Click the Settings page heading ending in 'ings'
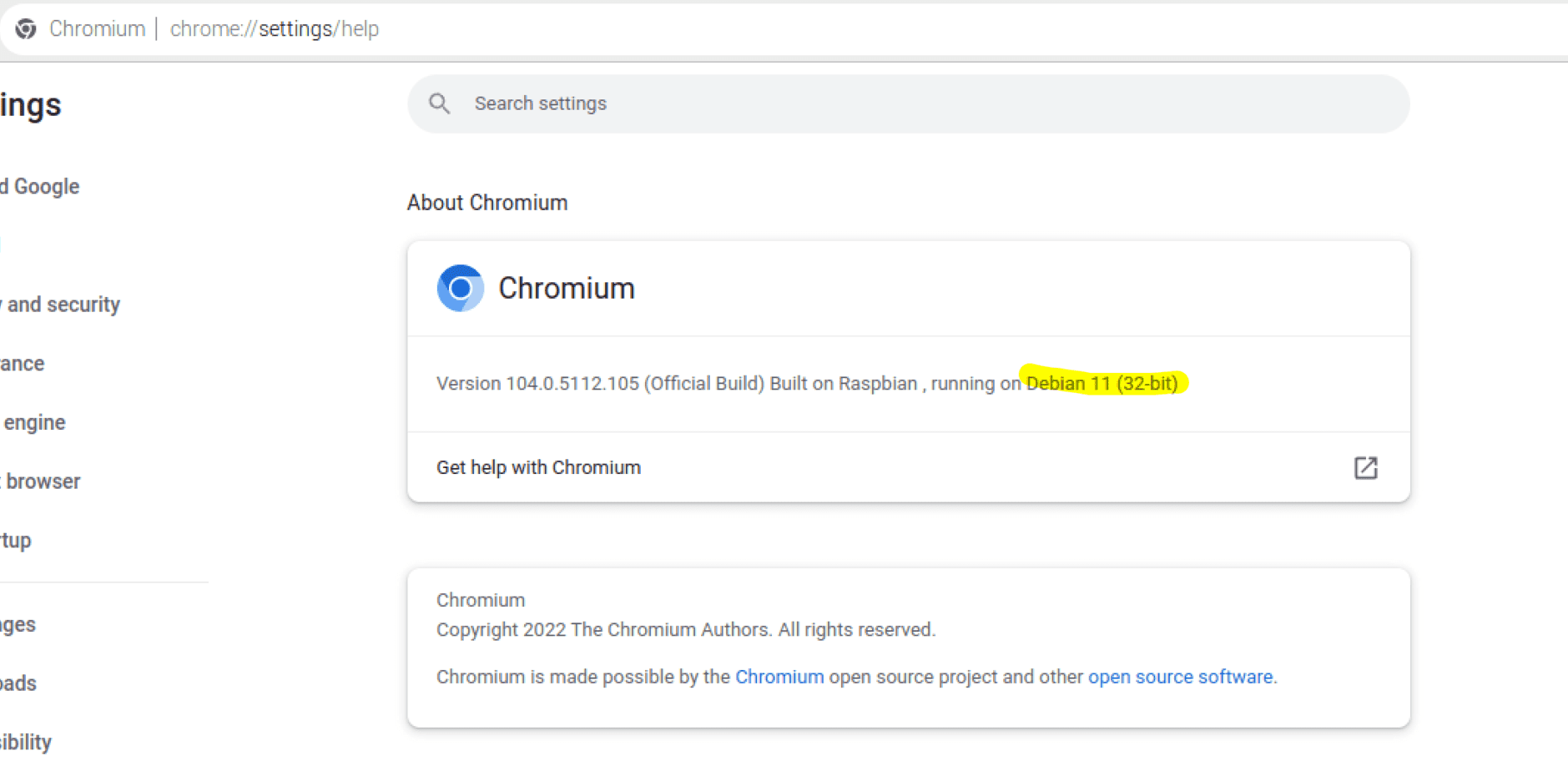Image resolution: width=1568 pixels, height=771 pixels. (31, 105)
